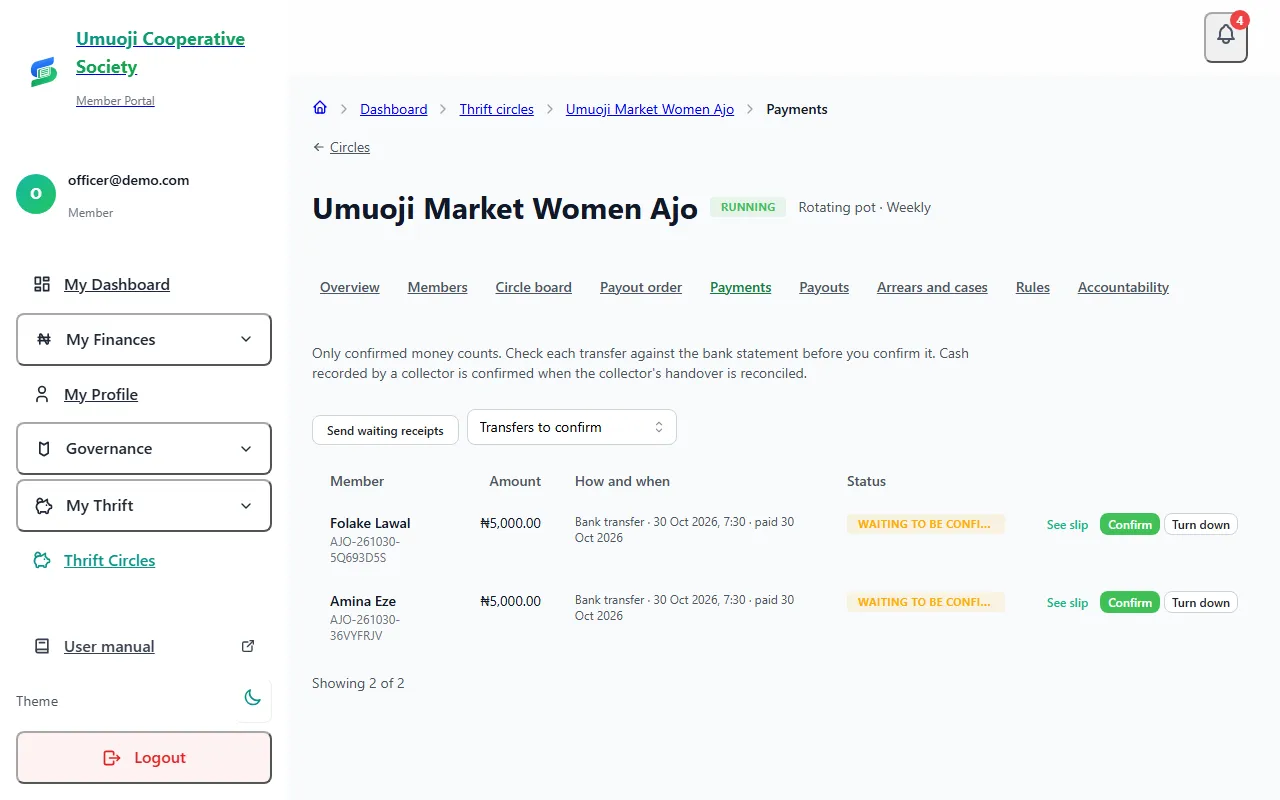Viewport: 1280px width, 800px height.
Task: Expand My Finances chevron
Action: [246, 339]
